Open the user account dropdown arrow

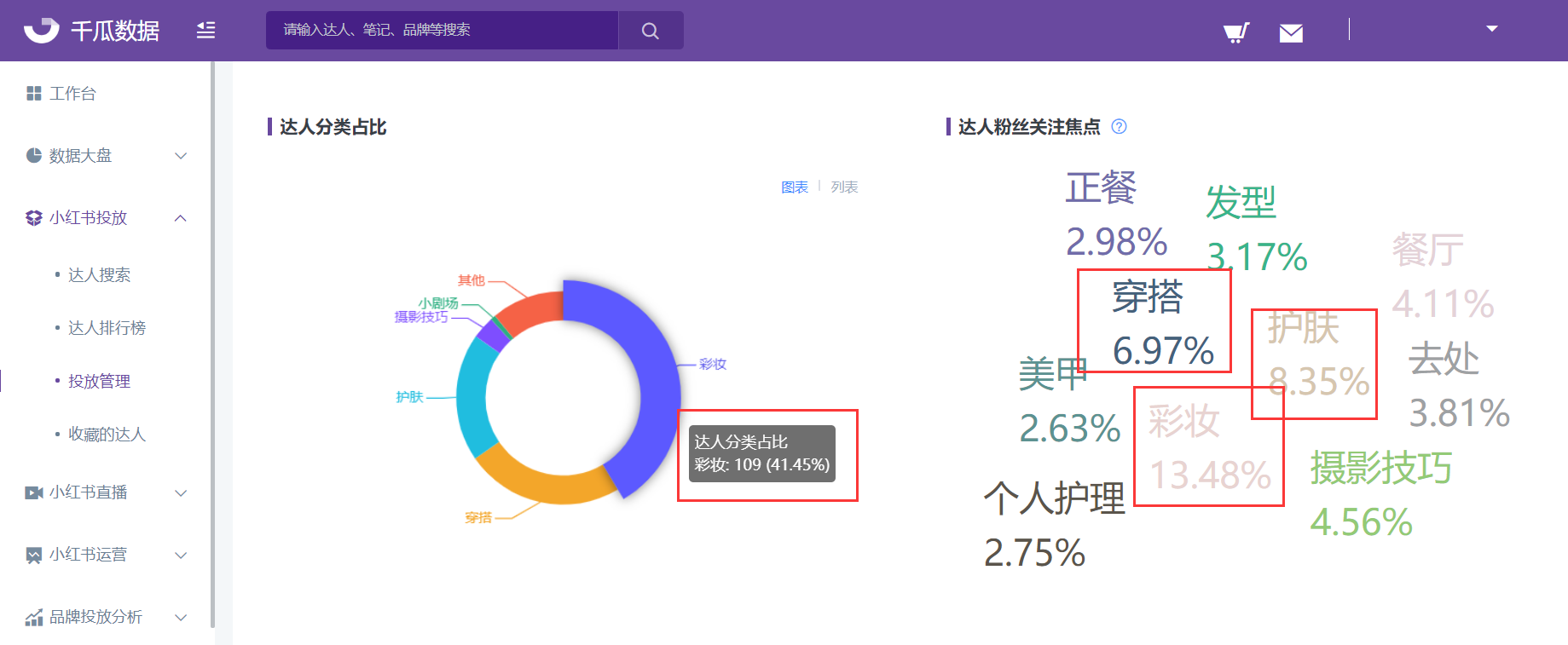point(1491,29)
